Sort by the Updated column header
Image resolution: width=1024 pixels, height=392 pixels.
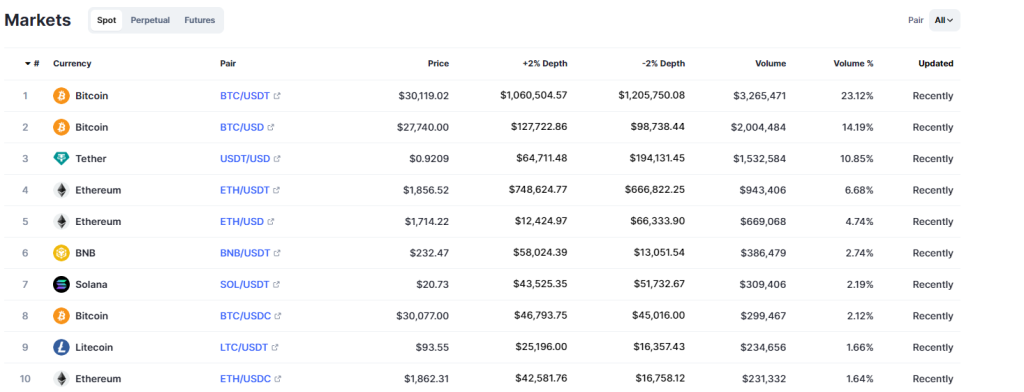[x=936, y=63]
